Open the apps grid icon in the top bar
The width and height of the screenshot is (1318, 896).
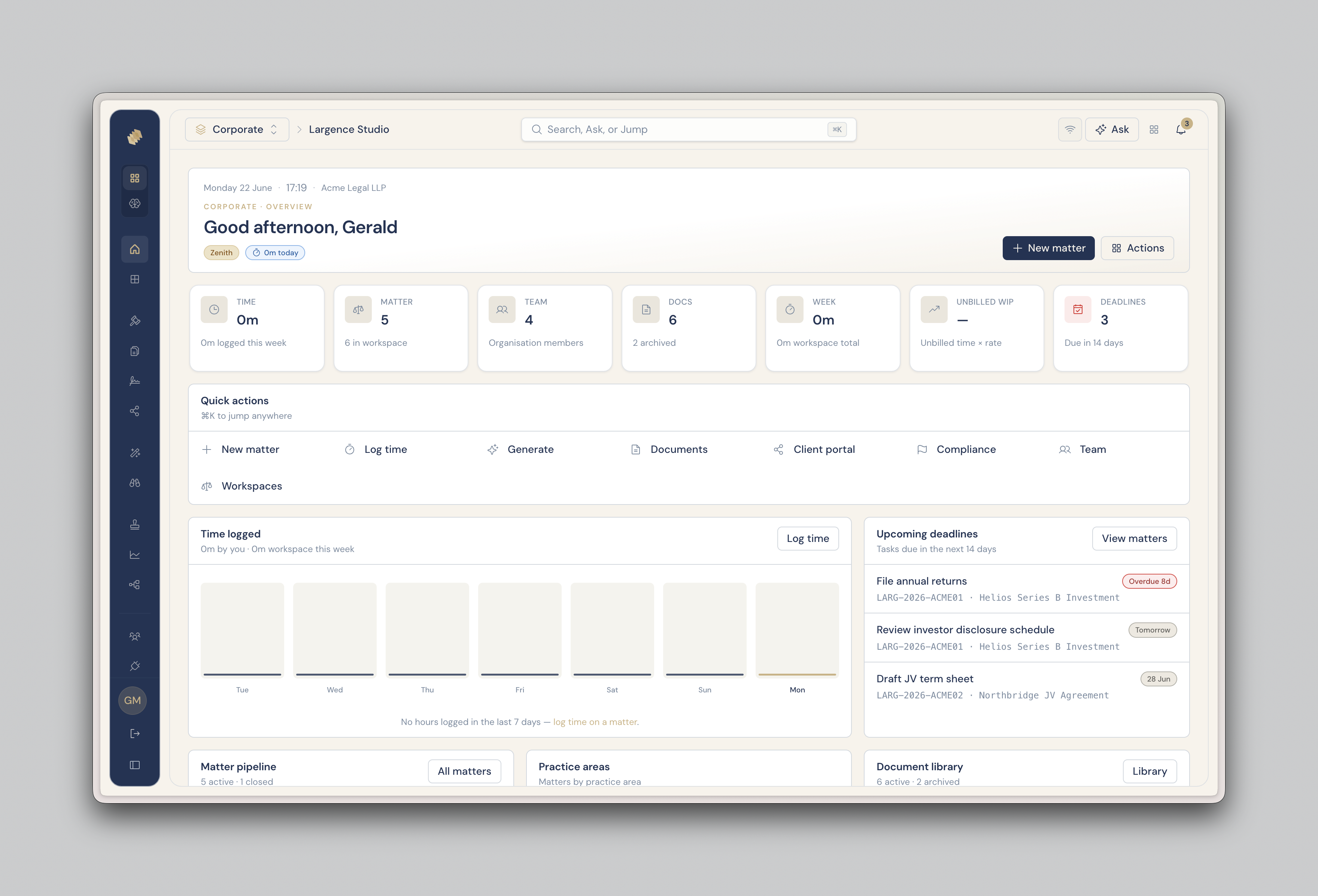click(x=1154, y=130)
